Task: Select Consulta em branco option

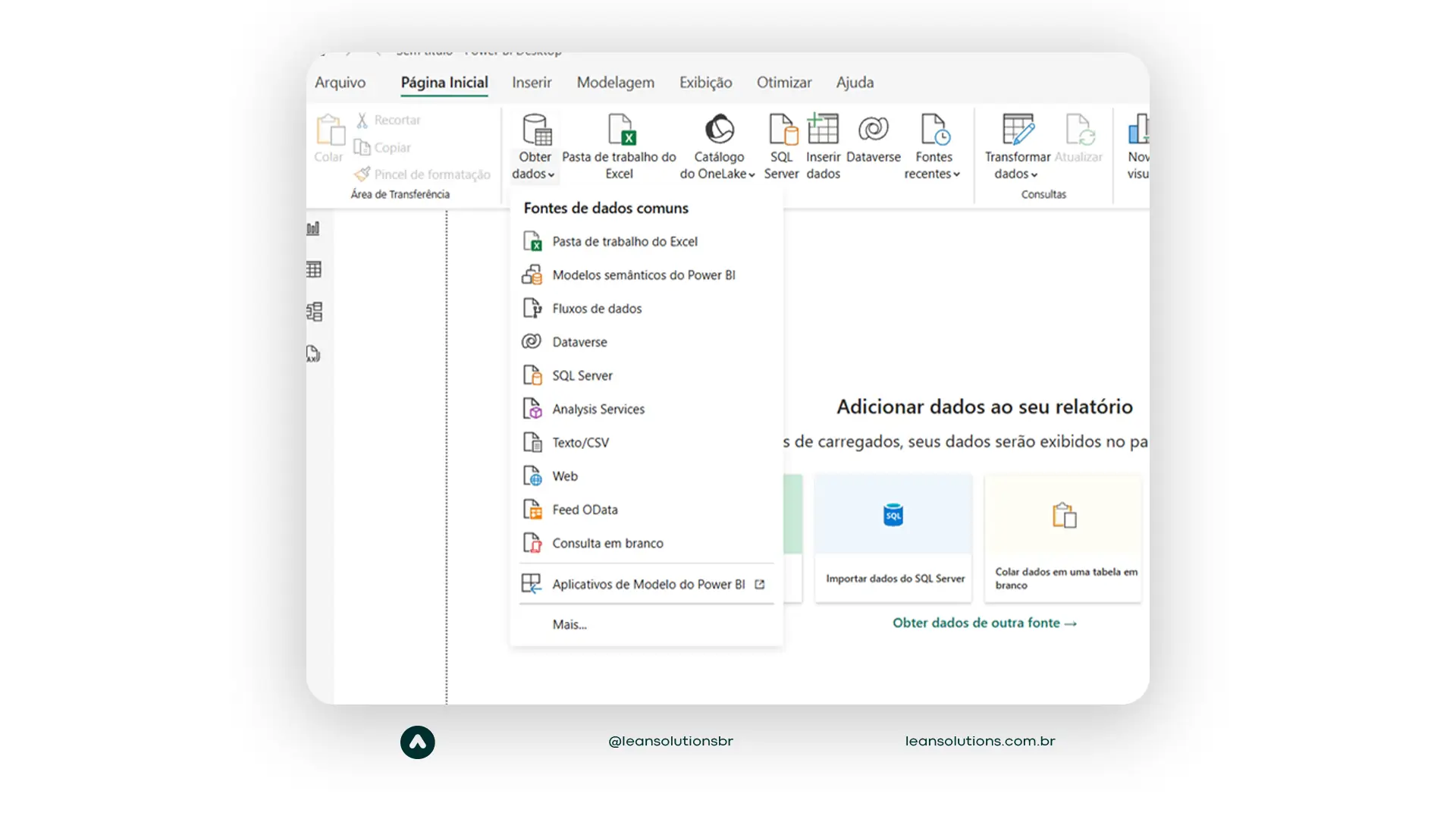Action: point(646,542)
